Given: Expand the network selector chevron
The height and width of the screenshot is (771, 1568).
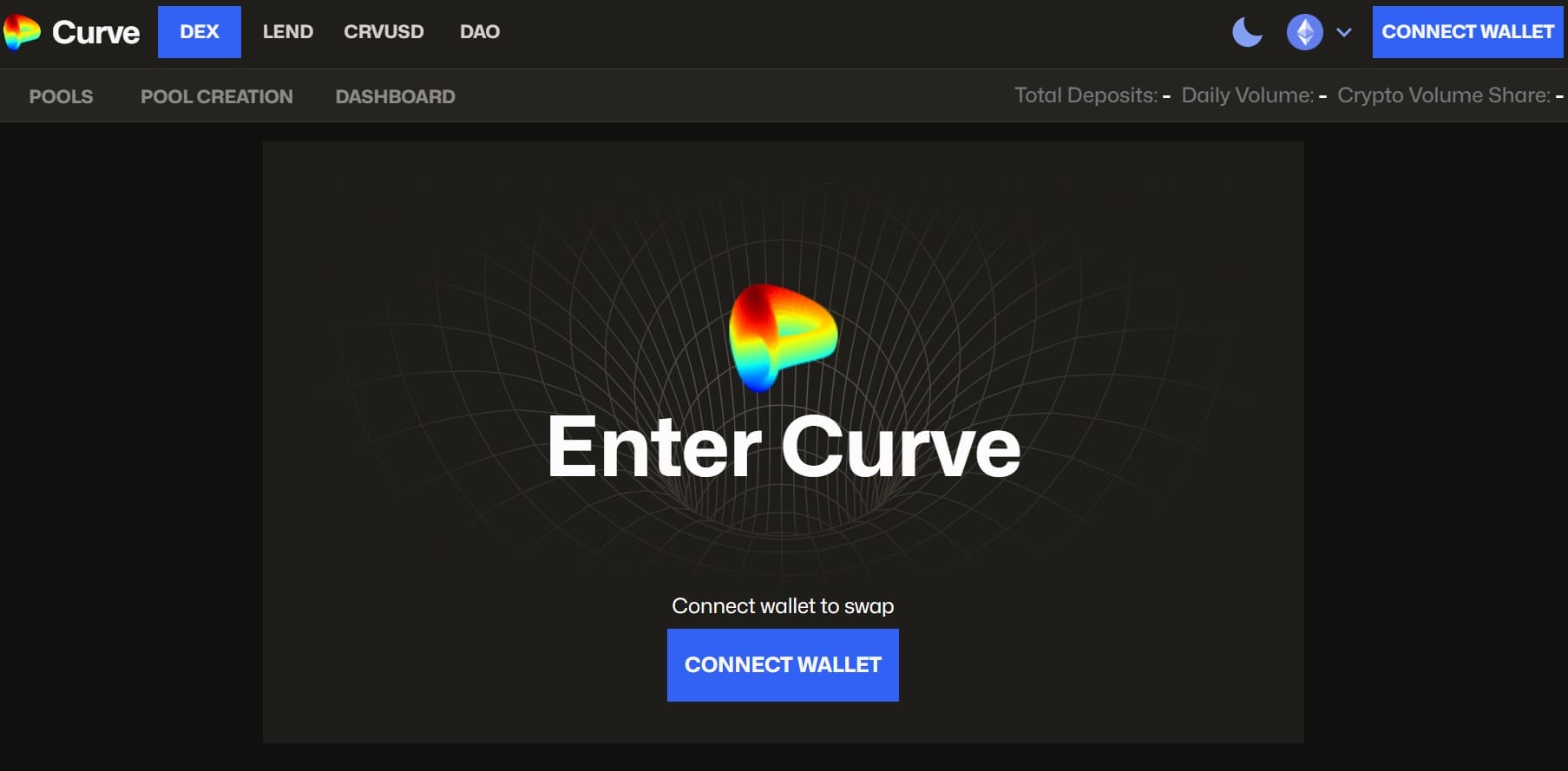Looking at the screenshot, I should [x=1344, y=33].
